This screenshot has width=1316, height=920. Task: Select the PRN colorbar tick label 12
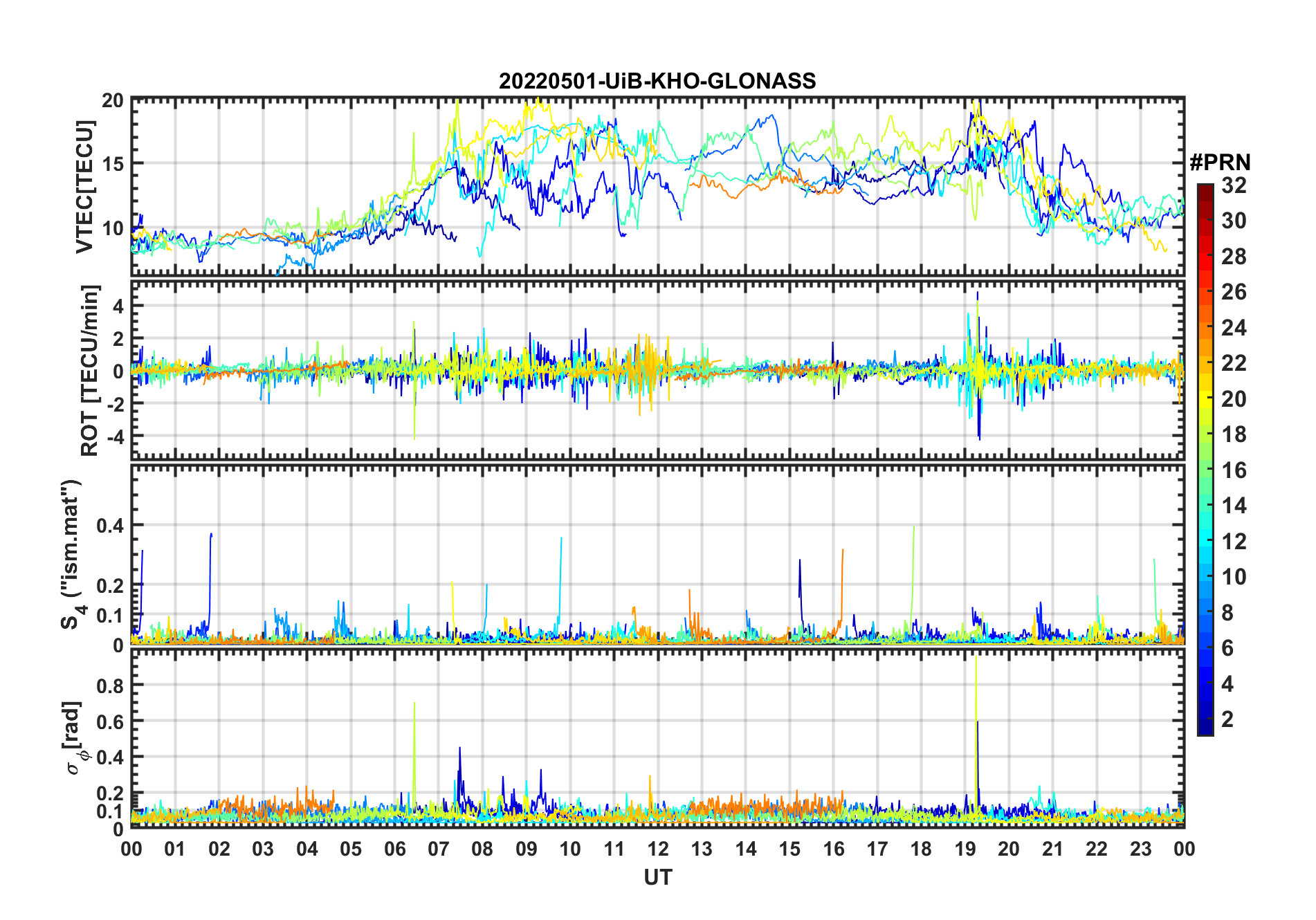[1234, 542]
